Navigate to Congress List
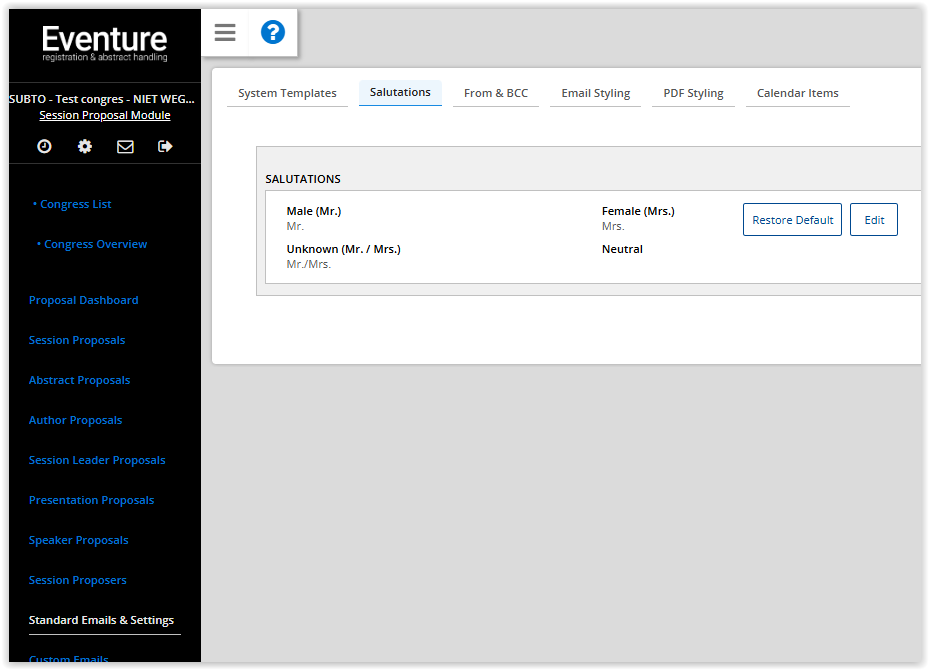The width and height of the screenshot is (929, 670). click(x=76, y=204)
